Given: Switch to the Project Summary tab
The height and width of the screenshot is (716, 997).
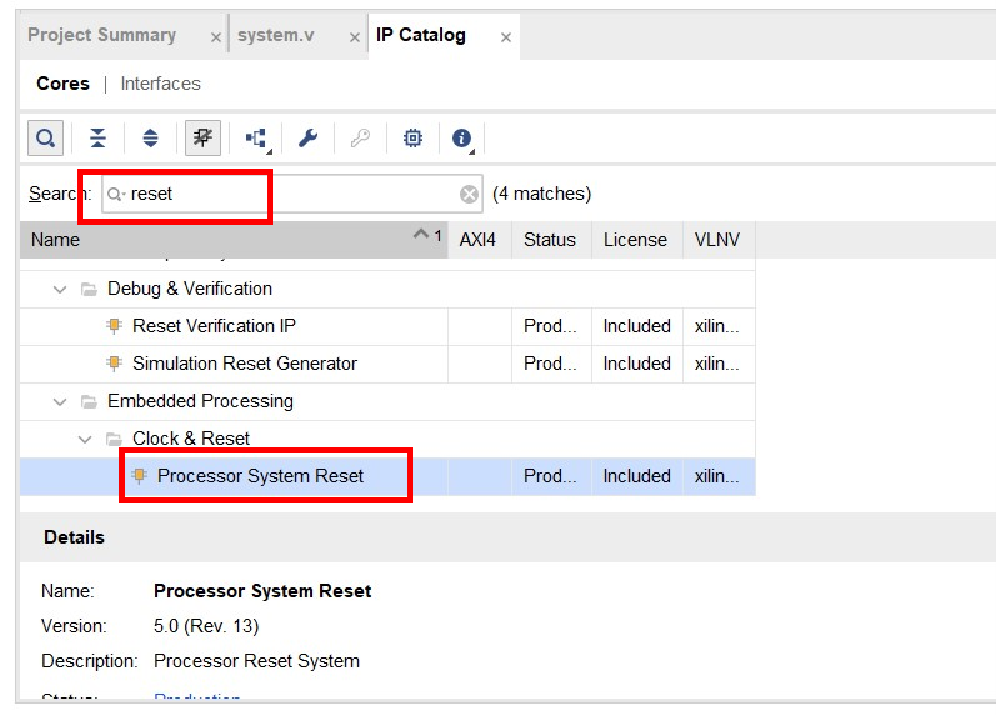Looking at the screenshot, I should pyautogui.click(x=102, y=35).
